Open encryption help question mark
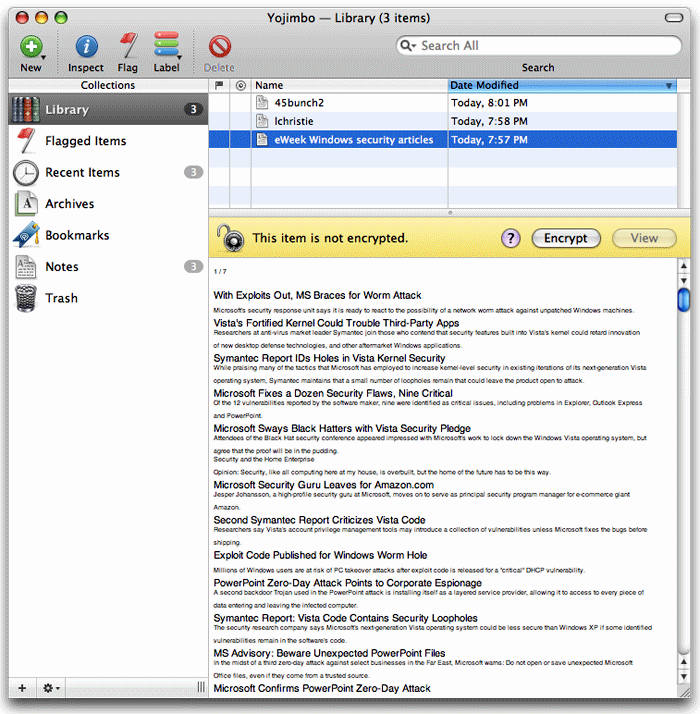700x714 pixels. click(511, 238)
